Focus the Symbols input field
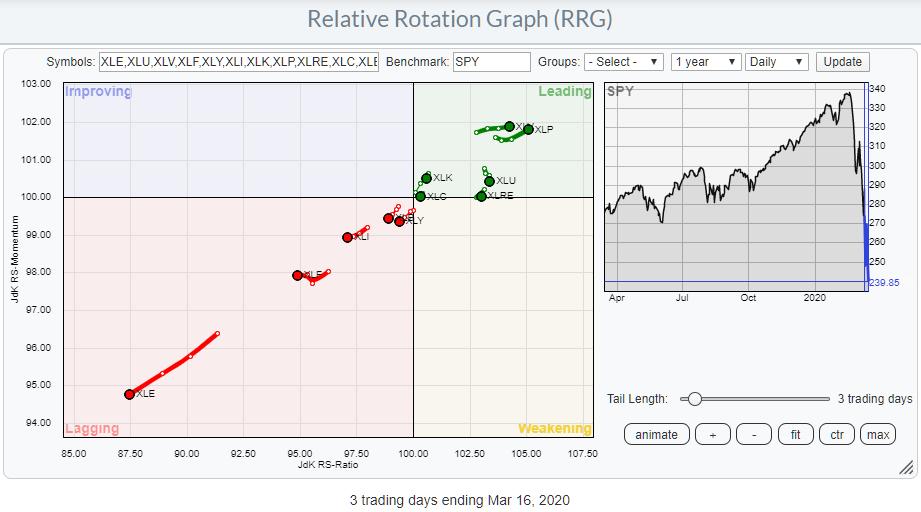 [x=238, y=62]
